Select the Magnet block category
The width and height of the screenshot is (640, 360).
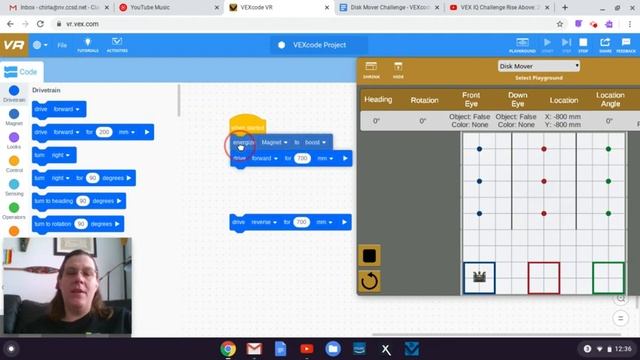pyautogui.click(x=14, y=117)
